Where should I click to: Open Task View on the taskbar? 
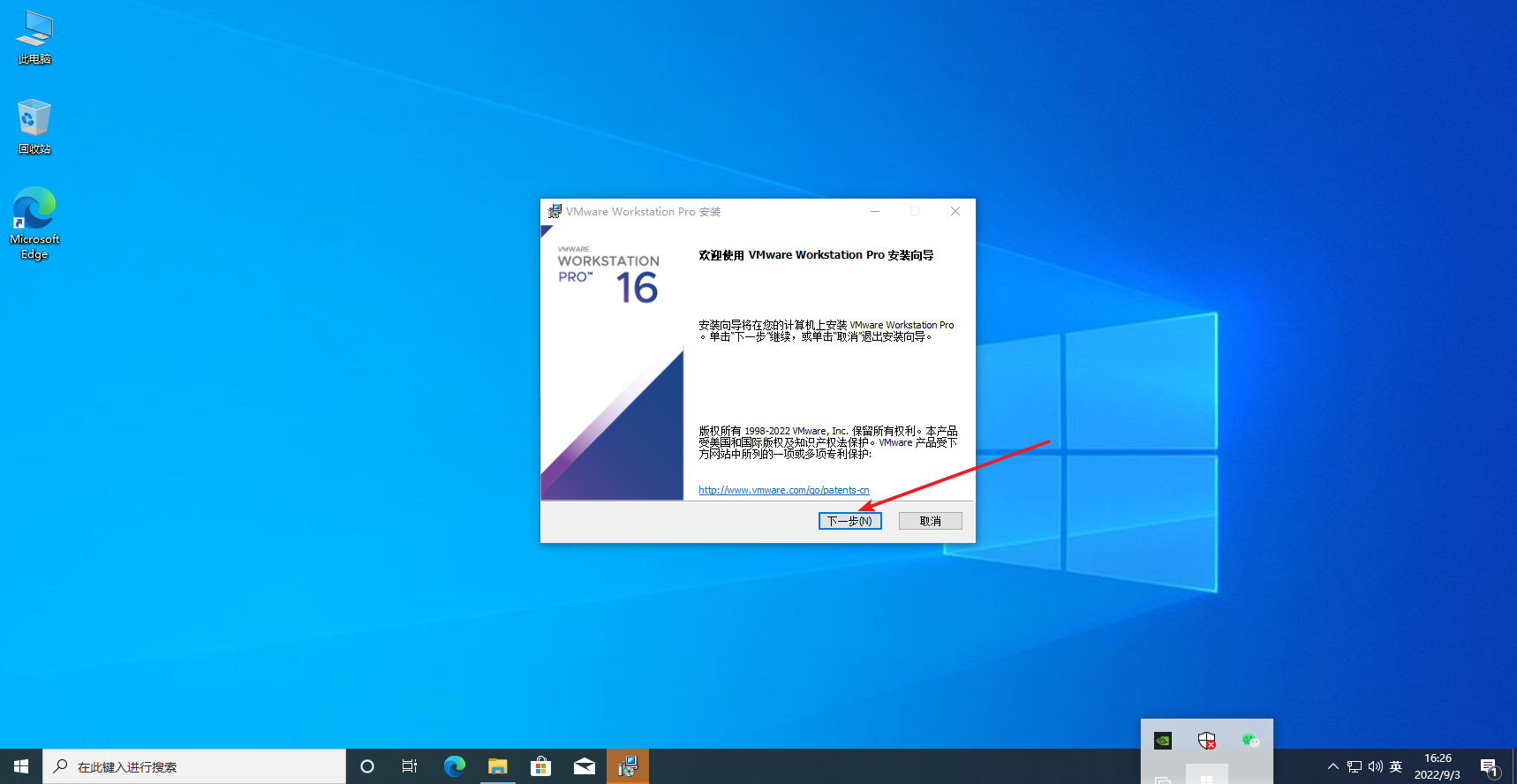coord(410,766)
